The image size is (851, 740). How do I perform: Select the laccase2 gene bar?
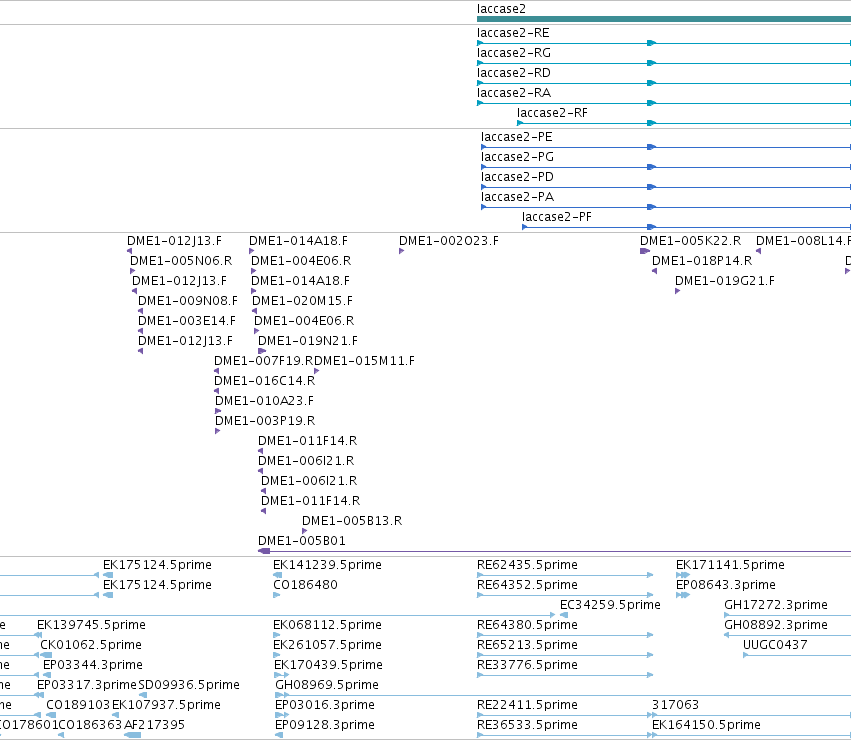click(664, 19)
